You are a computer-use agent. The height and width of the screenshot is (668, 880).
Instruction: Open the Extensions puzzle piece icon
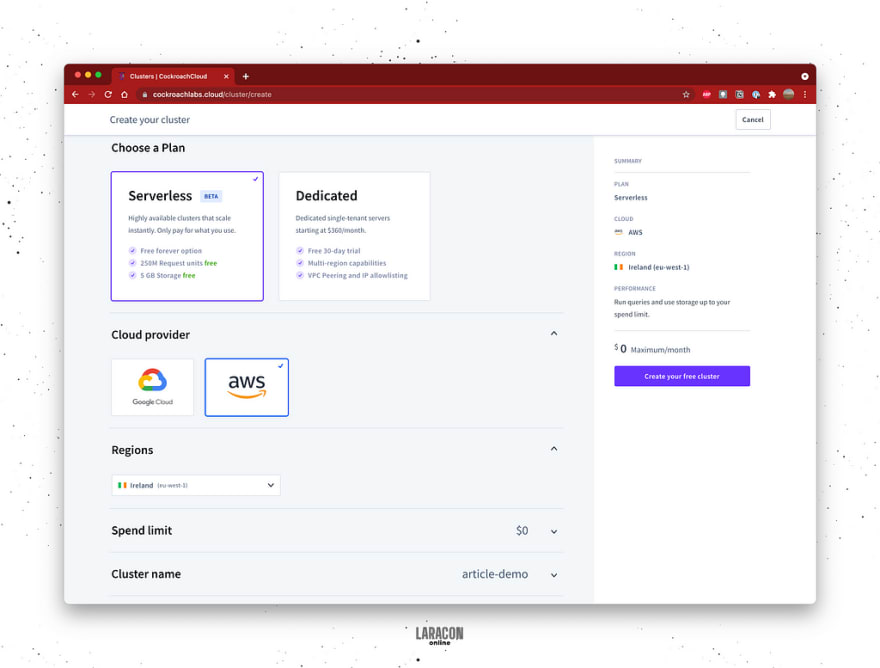pos(772,94)
